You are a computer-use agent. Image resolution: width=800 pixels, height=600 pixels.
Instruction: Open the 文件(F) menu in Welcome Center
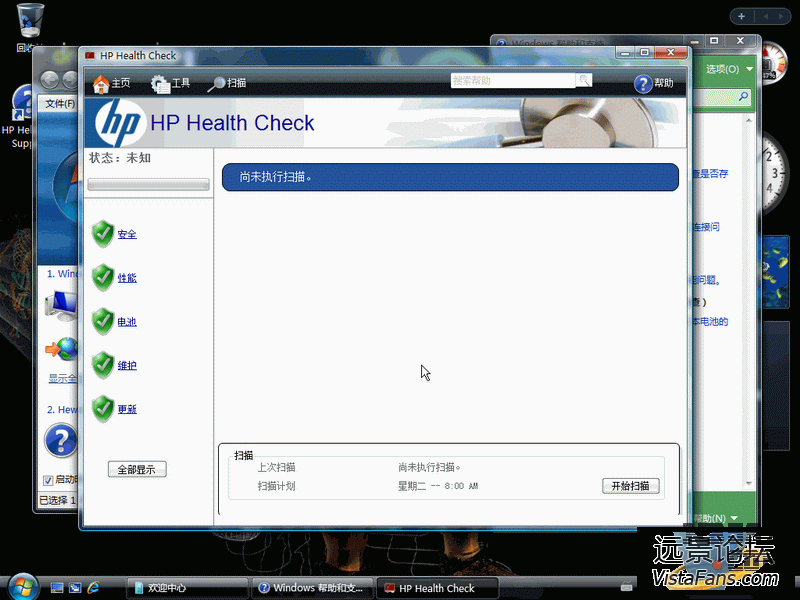[x=60, y=104]
